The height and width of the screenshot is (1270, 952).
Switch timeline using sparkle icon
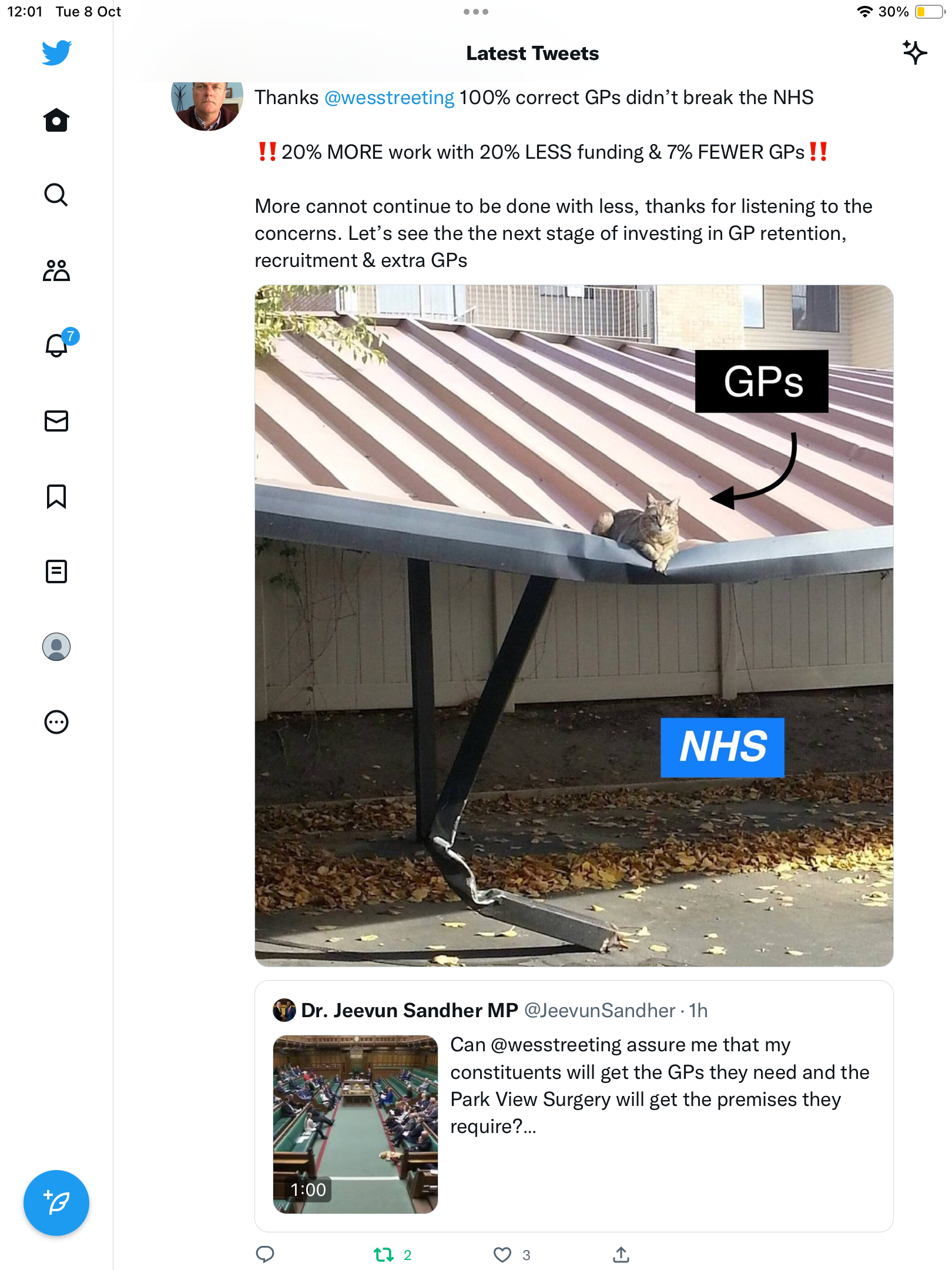pos(914,53)
